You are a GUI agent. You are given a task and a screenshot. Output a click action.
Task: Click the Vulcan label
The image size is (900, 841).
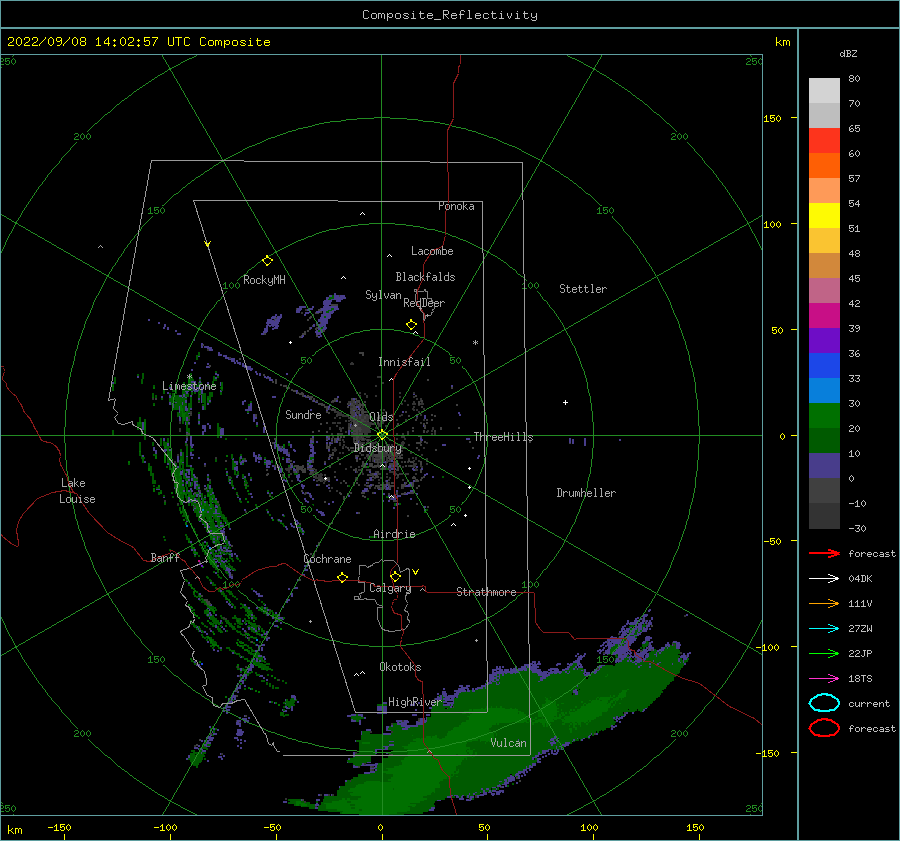coord(508,743)
